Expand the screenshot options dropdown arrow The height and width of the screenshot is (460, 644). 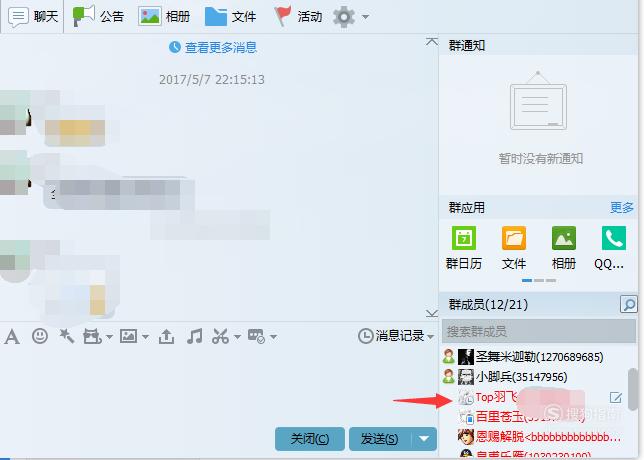(x=237, y=337)
